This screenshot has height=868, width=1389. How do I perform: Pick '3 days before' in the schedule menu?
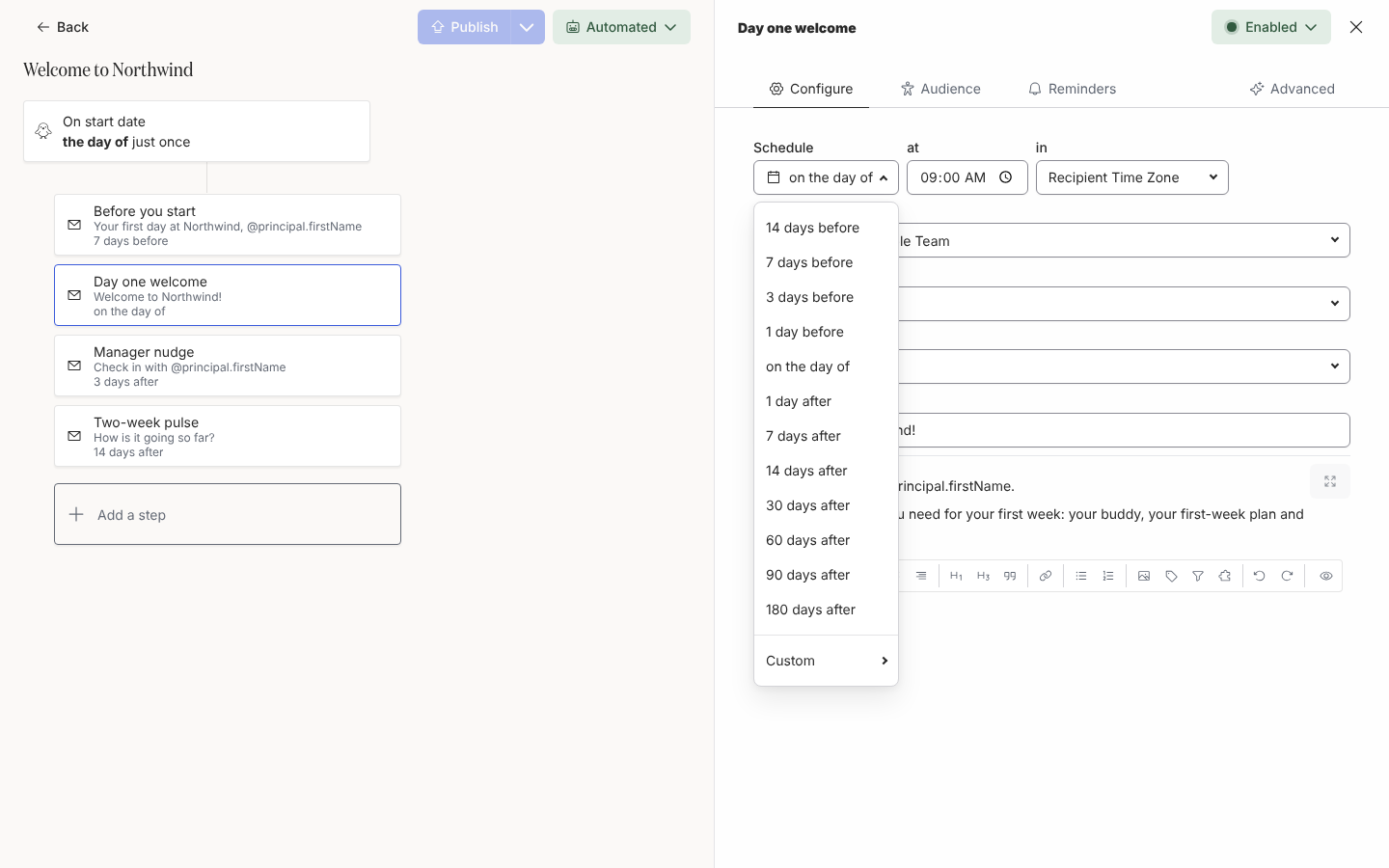click(826, 297)
